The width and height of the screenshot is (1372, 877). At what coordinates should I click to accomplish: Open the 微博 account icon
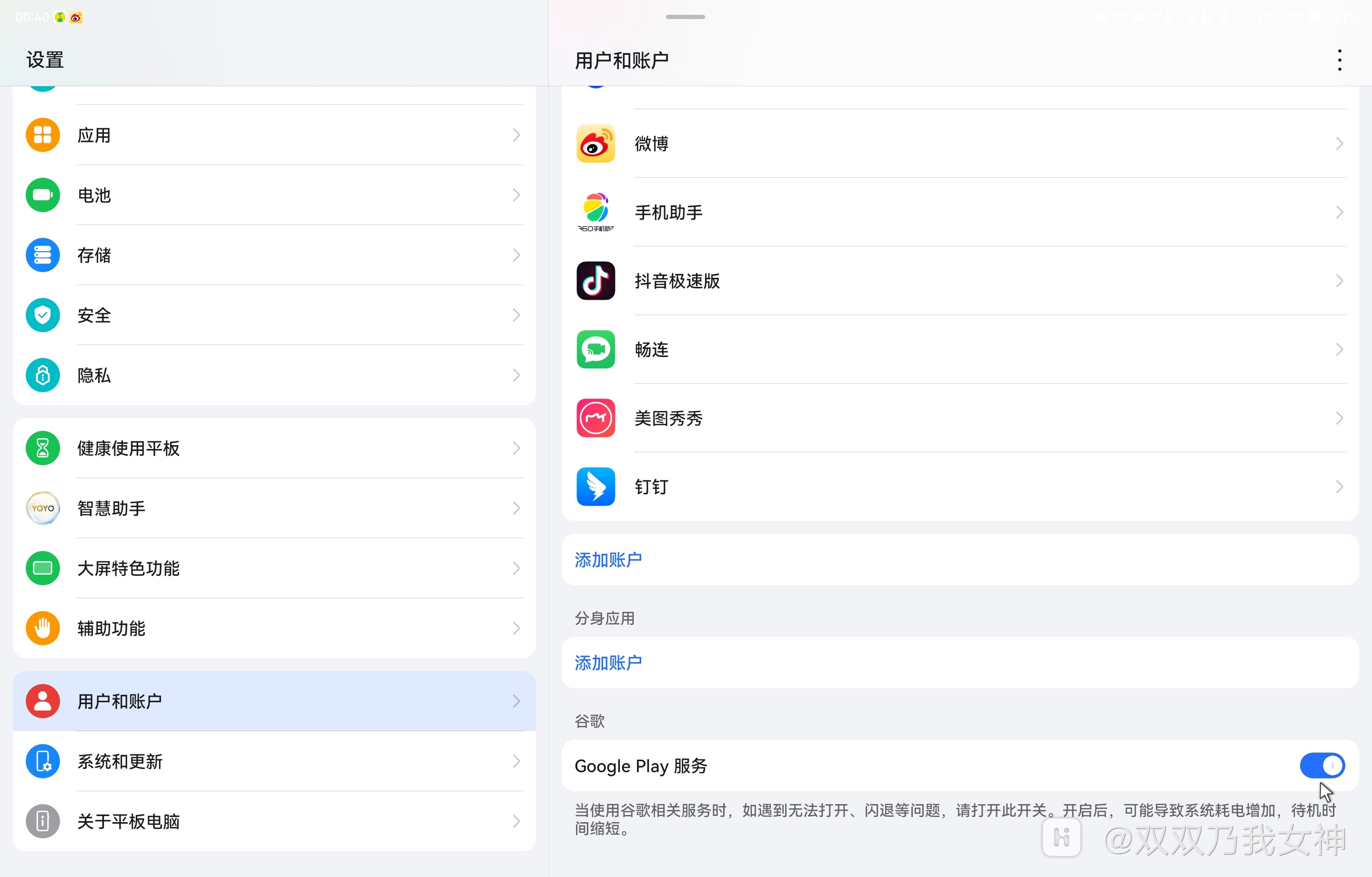[x=595, y=143]
